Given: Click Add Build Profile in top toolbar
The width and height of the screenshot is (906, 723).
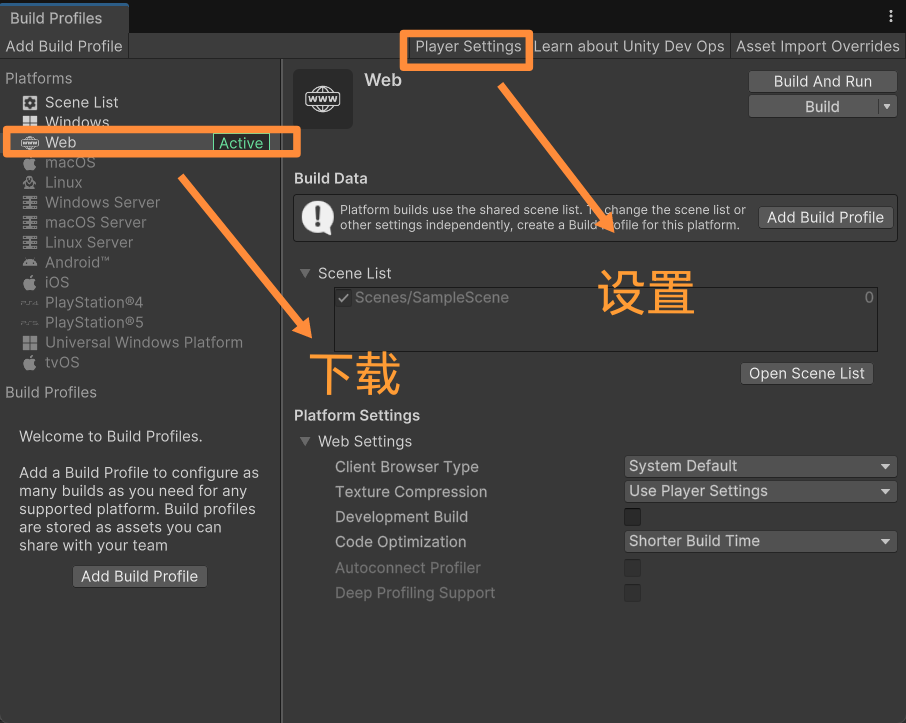Looking at the screenshot, I should pos(64,46).
